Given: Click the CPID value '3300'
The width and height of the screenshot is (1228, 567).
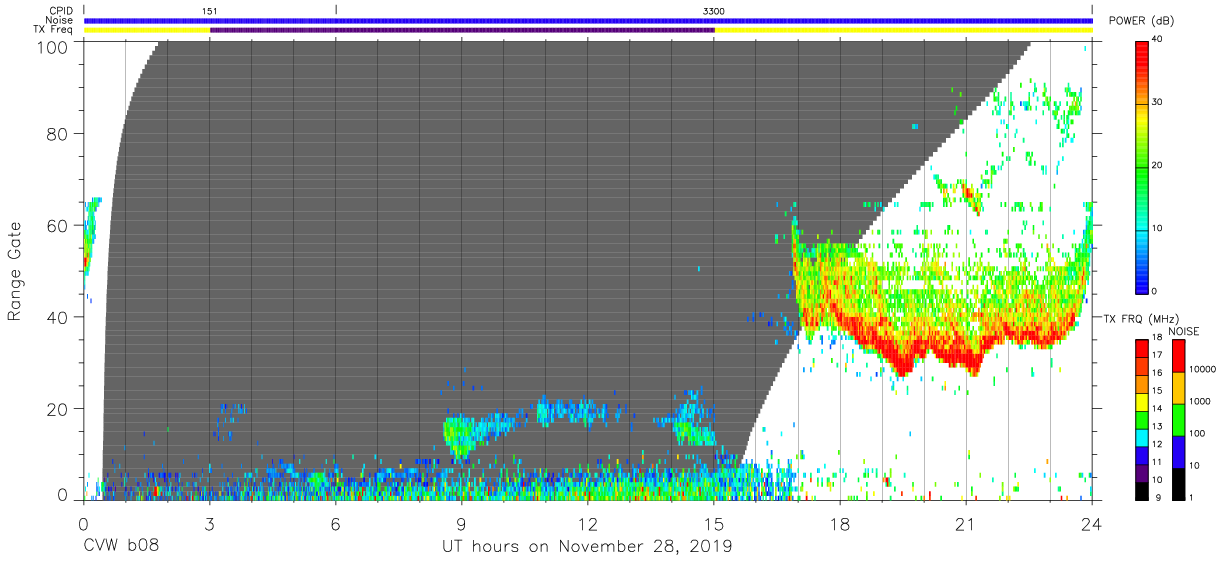Looking at the screenshot, I should tap(714, 11).
